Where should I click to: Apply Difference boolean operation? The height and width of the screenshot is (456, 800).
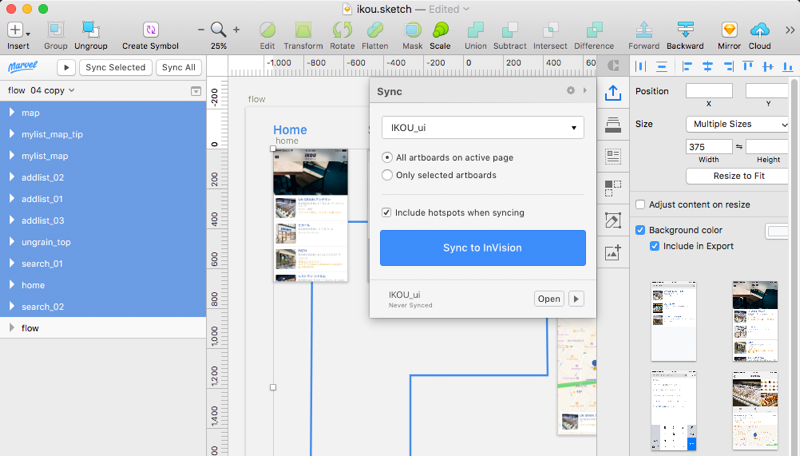[594, 30]
